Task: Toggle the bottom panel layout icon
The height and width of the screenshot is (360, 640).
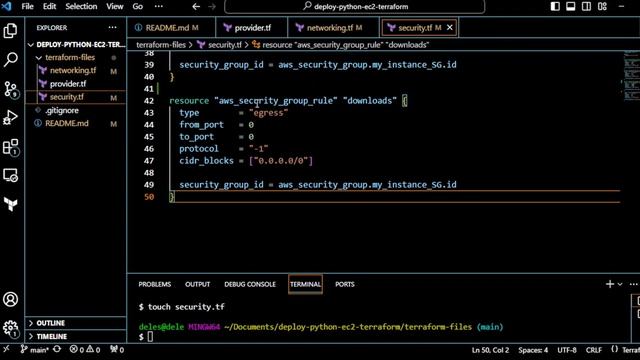Action: point(571,6)
